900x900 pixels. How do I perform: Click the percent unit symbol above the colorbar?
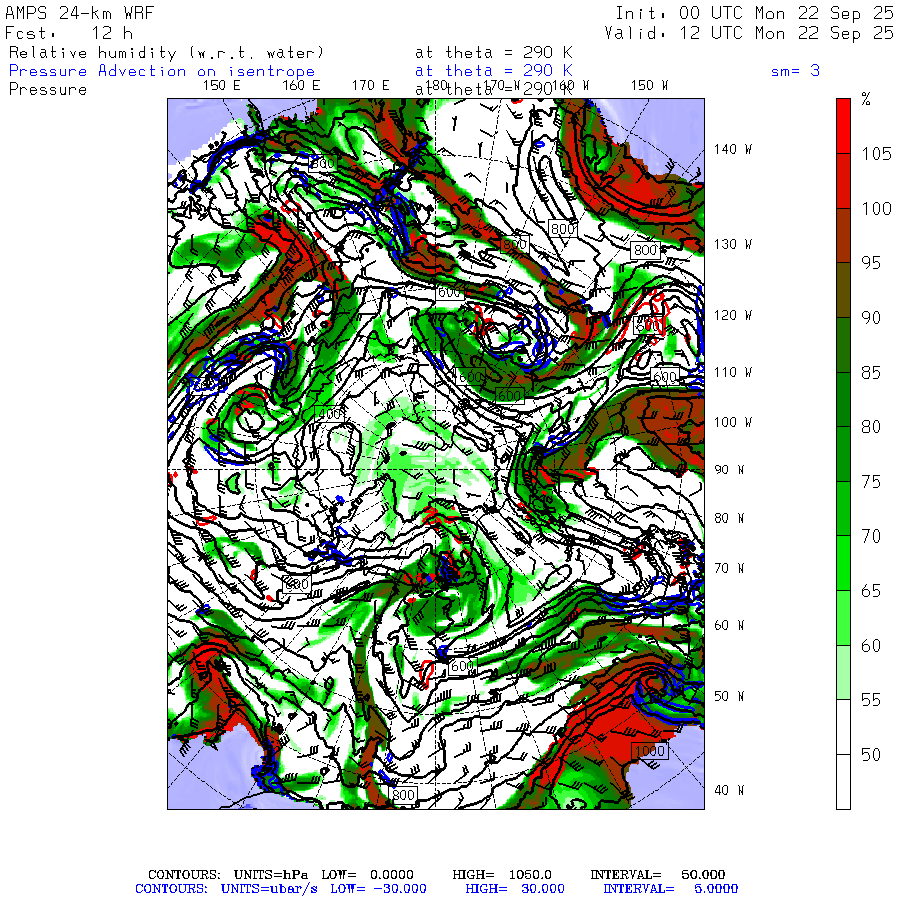pyautogui.click(x=866, y=100)
